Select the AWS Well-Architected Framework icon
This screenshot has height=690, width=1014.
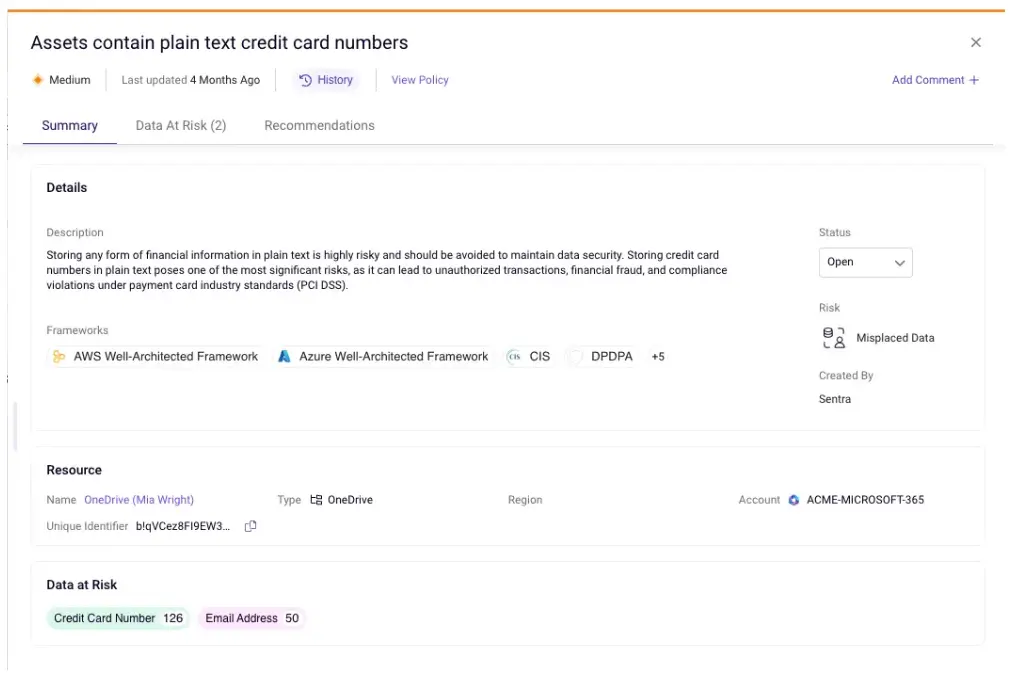pos(59,356)
